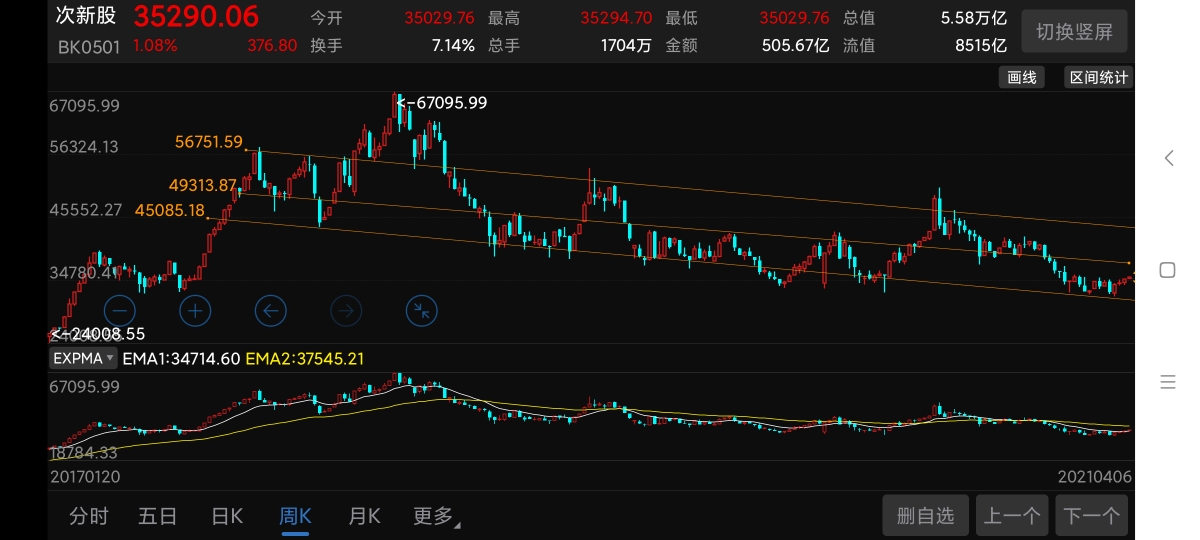Tap the 67095.99 peak price marker
1200x540 pixels.
point(442,102)
